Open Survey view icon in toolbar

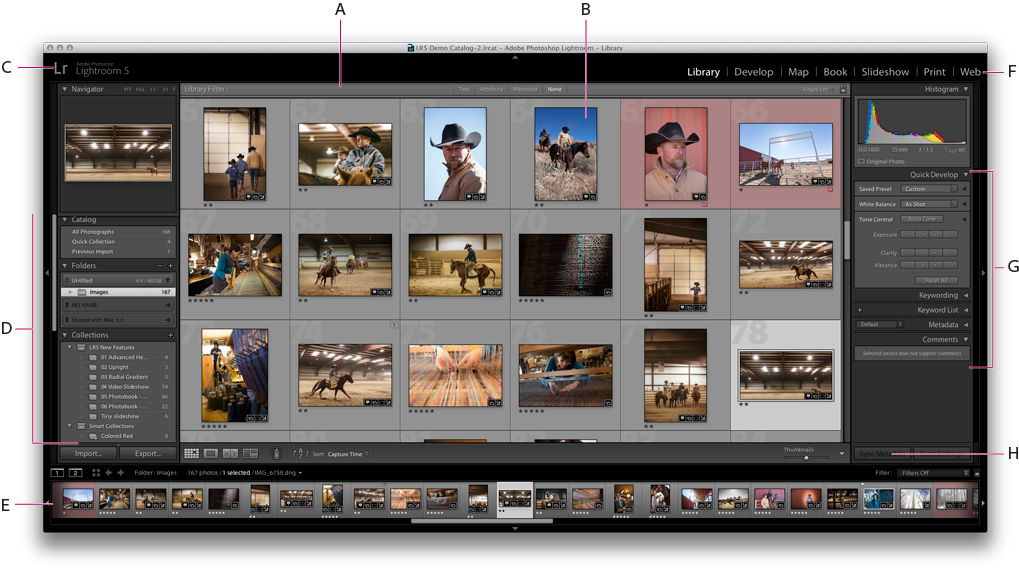click(x=250, y=453)
